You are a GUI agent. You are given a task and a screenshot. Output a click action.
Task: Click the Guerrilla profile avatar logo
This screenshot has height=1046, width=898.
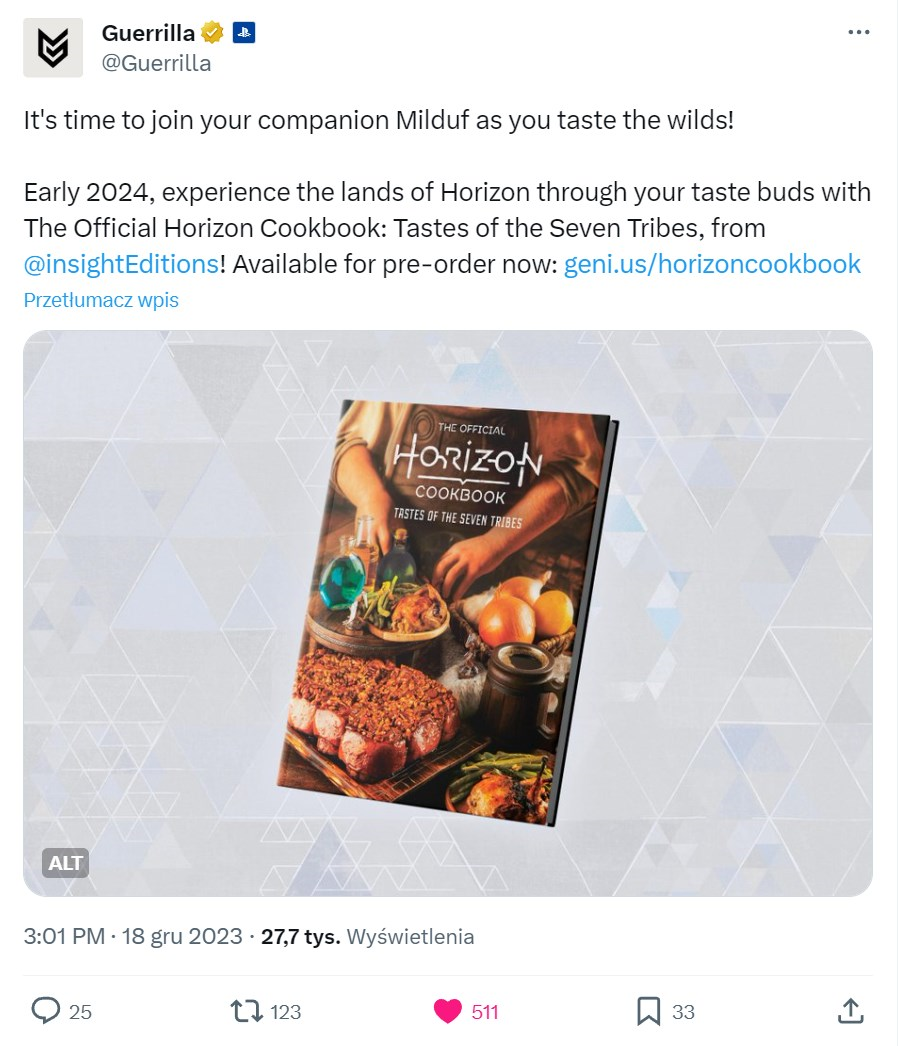pyautogui.click(x=53, y=47)
